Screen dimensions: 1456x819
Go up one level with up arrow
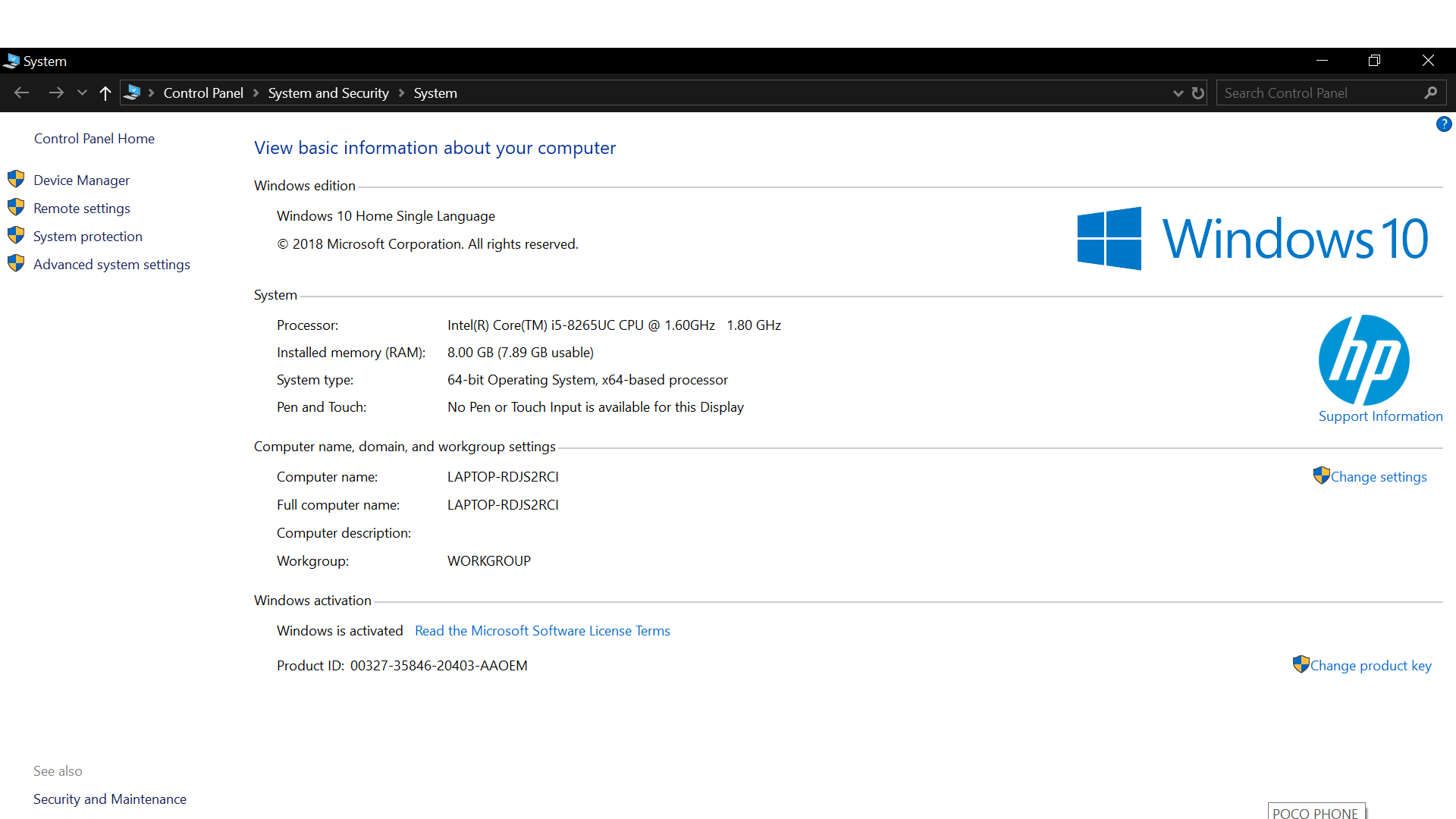[x=105, y=93]
